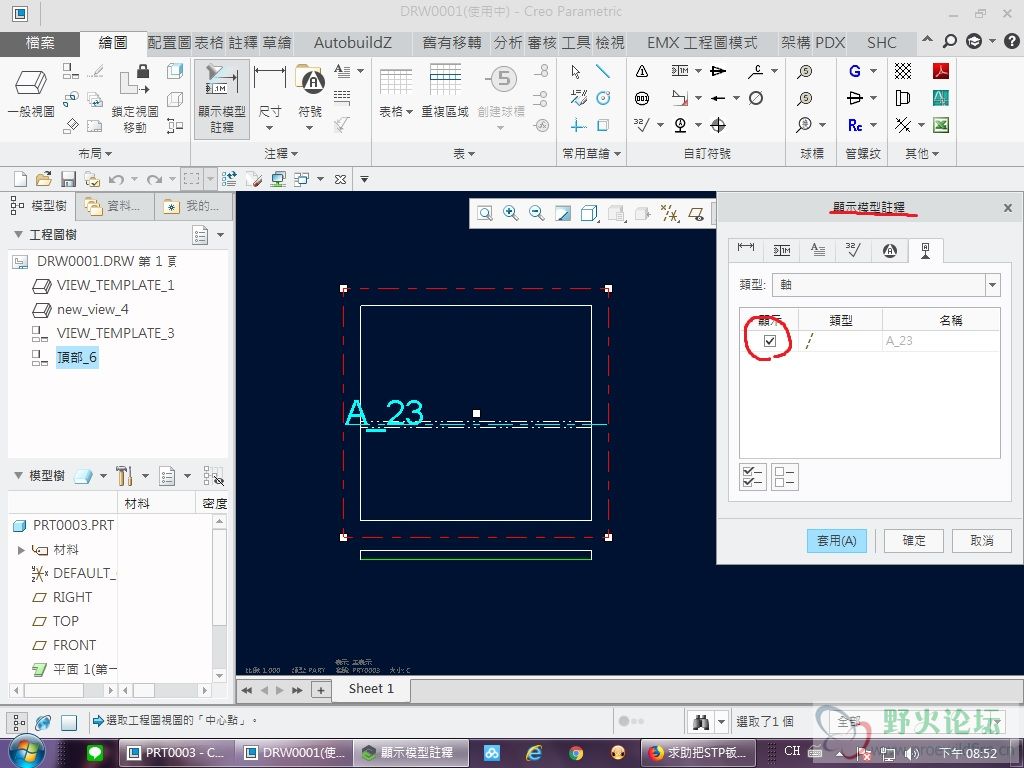Open quick access toolbar customize dropdown arrow

364,179
